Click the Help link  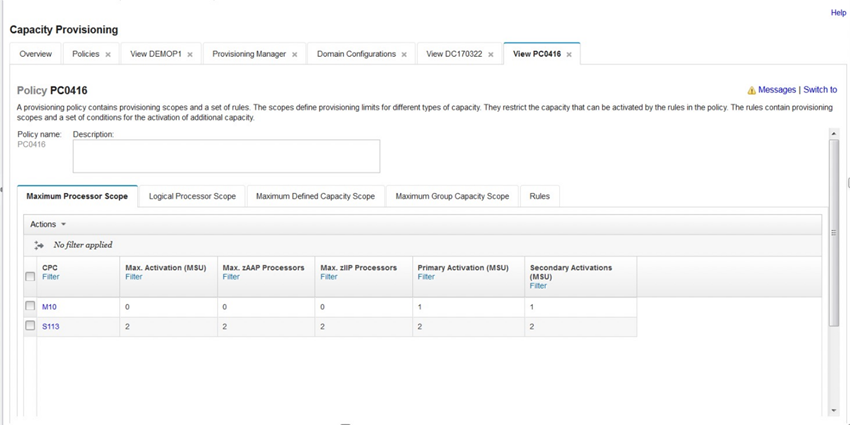838,13
